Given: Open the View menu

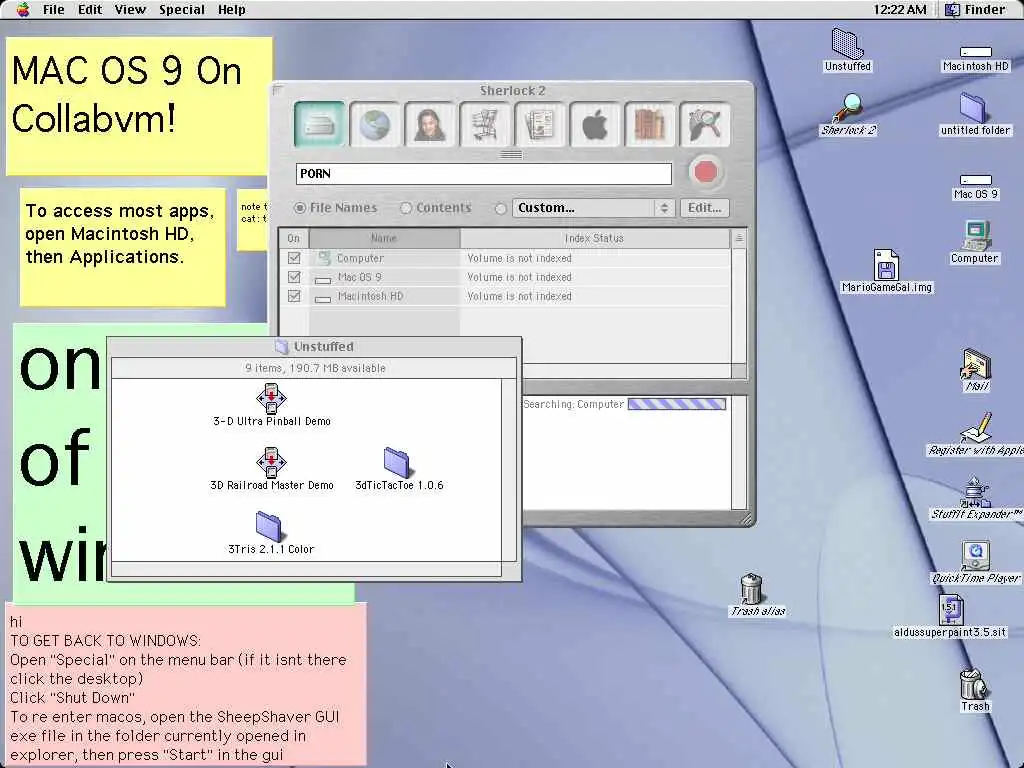Looking at the screenshot, I should [x=130, y=10].
